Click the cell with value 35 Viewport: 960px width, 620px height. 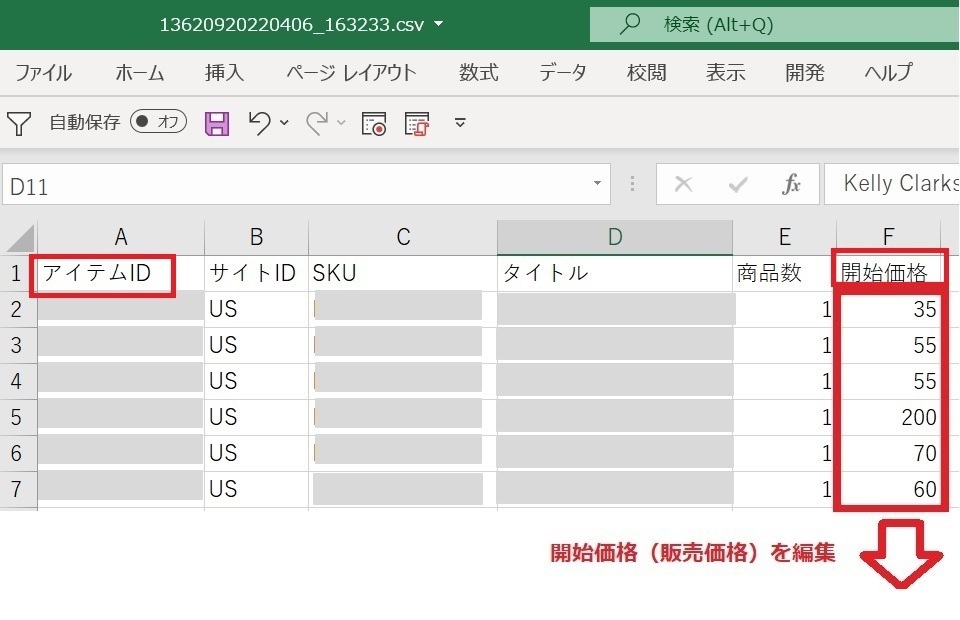tap(888, 309)
